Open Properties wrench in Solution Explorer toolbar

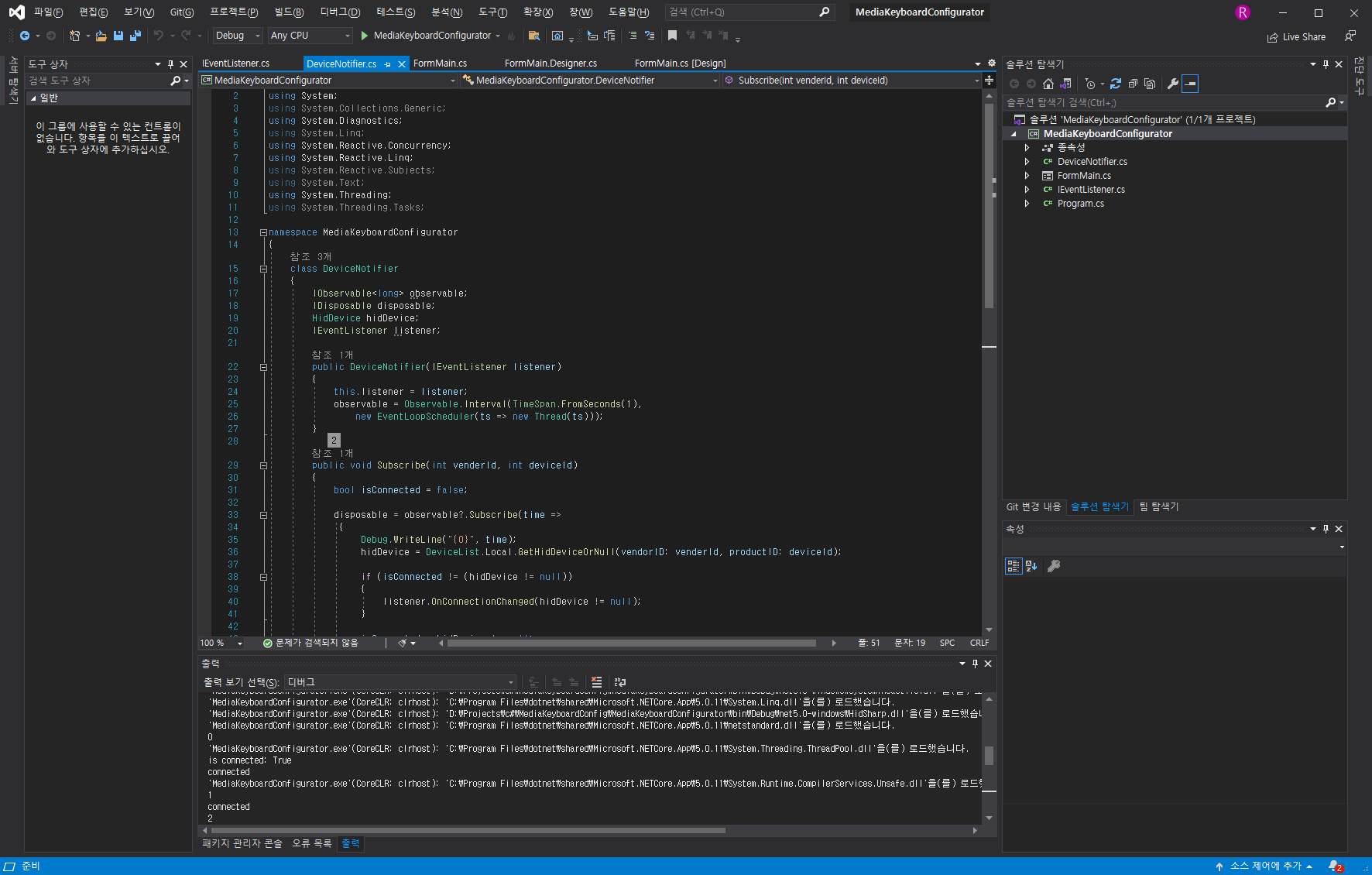(1173, 84)
